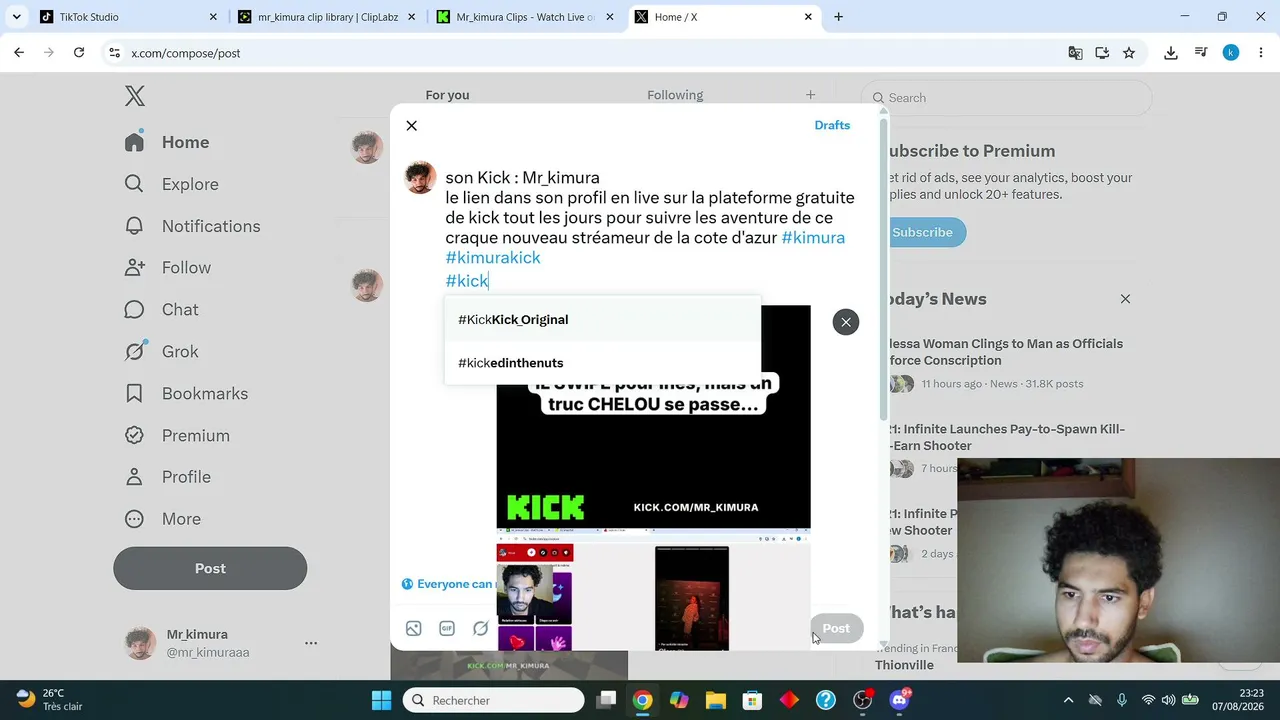Open the media controls button in Chrome toolbar

click(1201, 53)
